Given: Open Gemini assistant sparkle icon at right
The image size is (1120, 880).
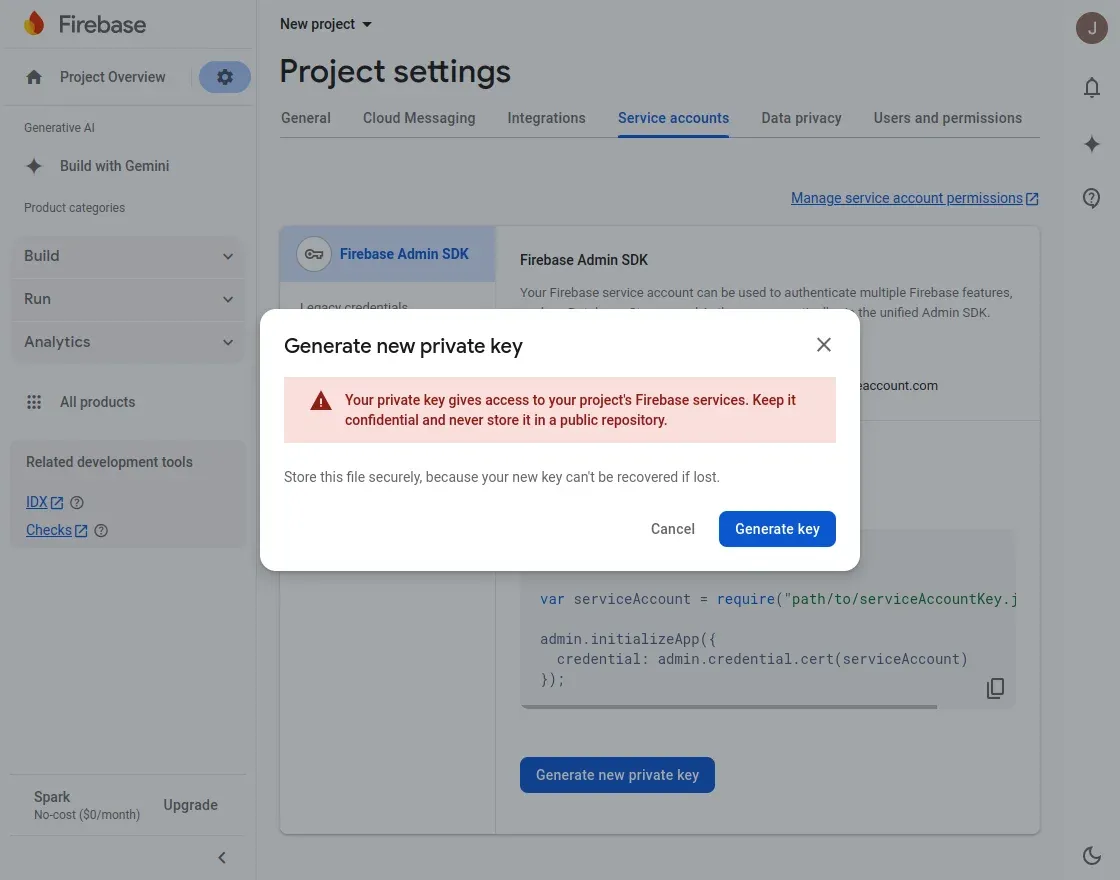Looking at the screenshot, I should click(x=1091, y=144).
